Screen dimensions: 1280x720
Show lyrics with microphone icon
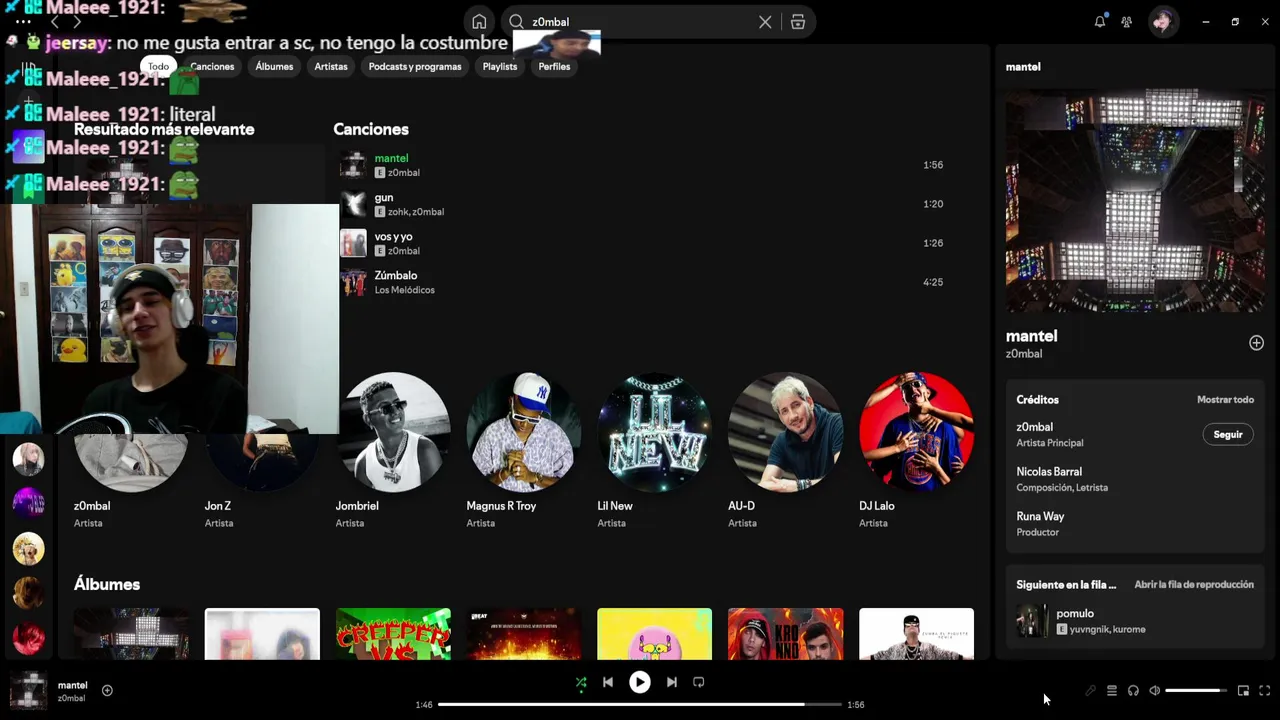pos(1090,690)
